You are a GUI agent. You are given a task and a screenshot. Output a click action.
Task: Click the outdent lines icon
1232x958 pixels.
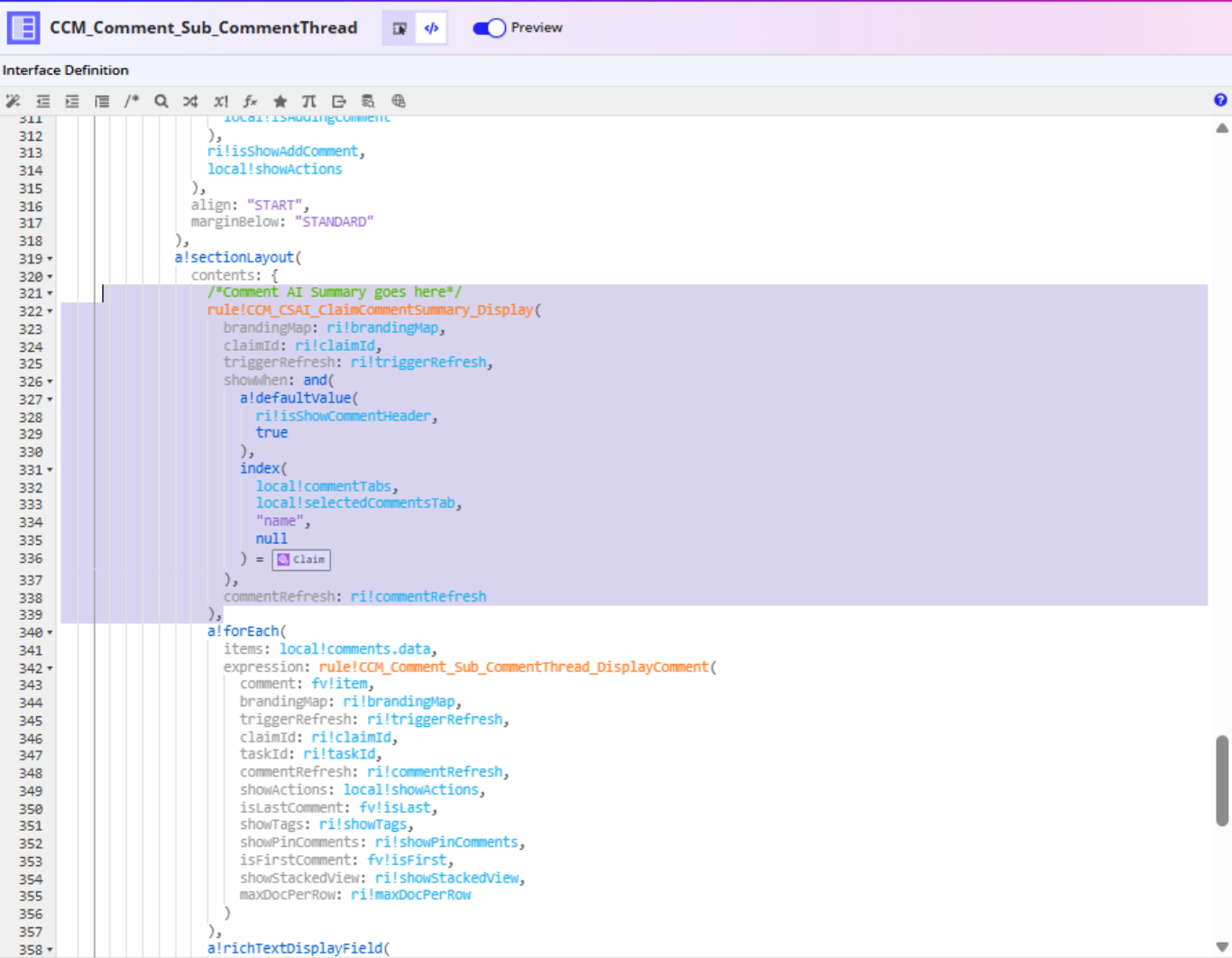click(x=42, y=101)
